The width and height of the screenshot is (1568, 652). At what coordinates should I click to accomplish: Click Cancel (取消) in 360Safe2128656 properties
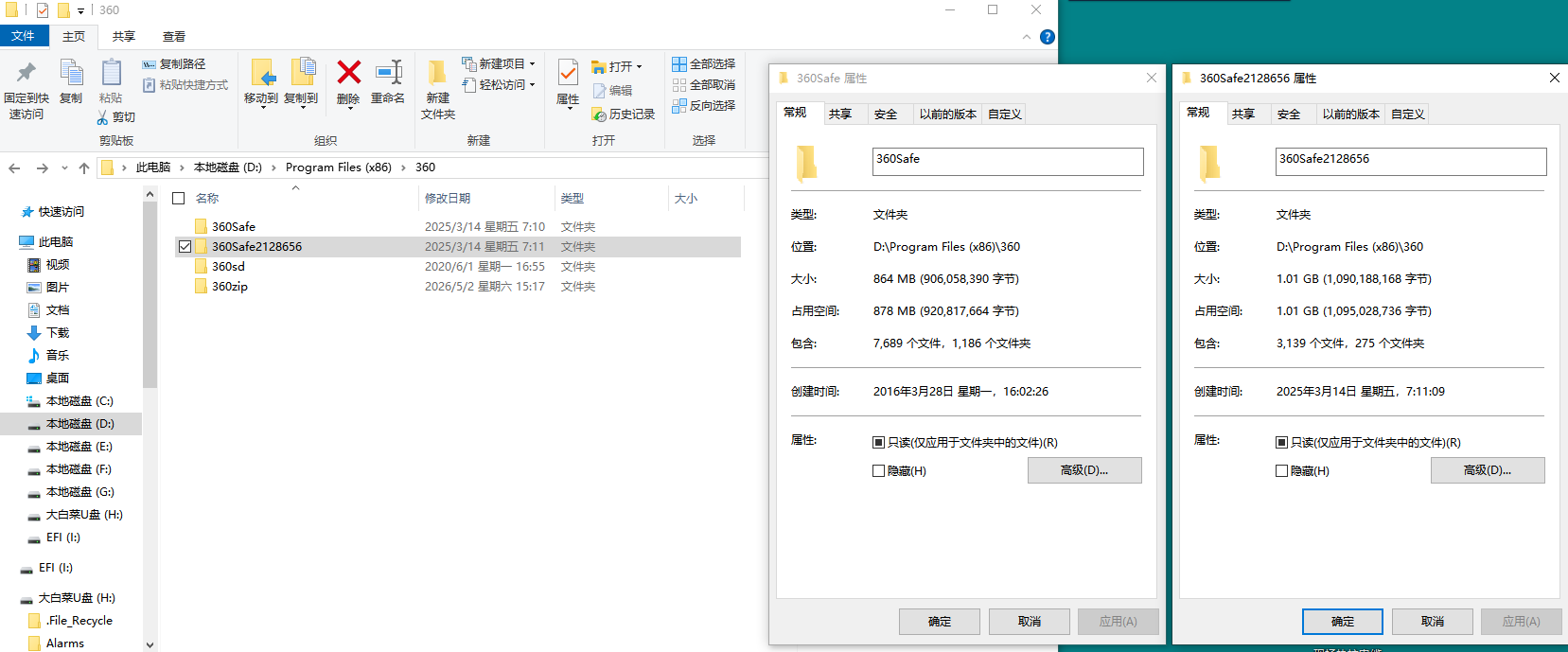[1433, 622]
